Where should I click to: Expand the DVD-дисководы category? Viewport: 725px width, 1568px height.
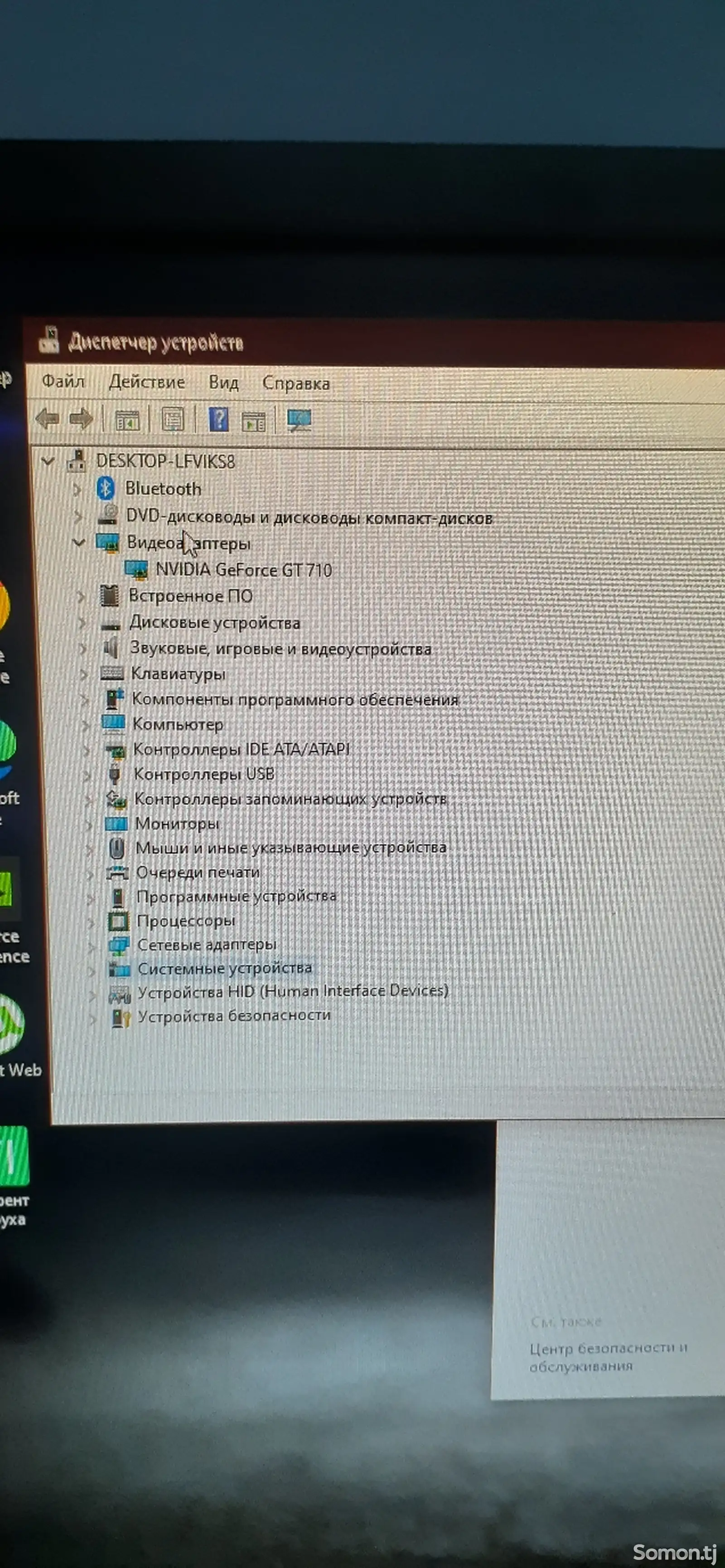(x=77, y=516)
